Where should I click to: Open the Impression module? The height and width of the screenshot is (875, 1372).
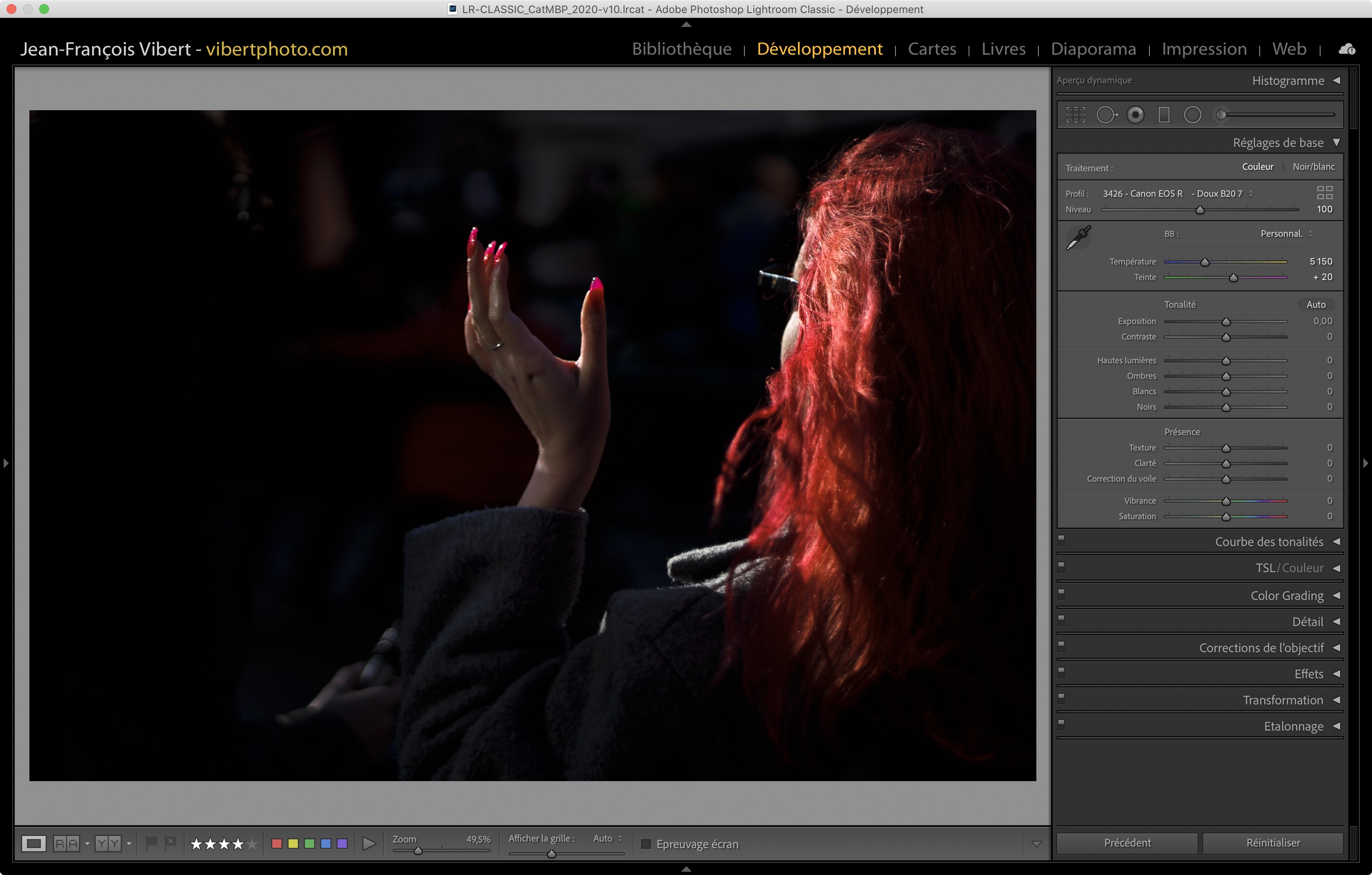pos(1204,49)
